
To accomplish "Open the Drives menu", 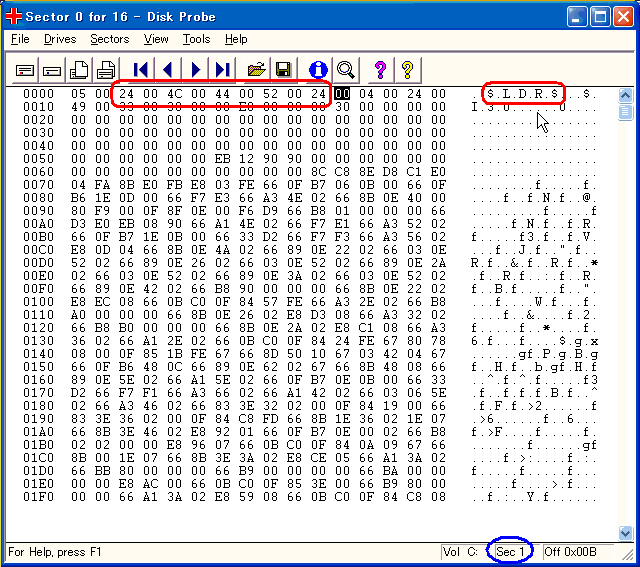I will coord(60,39).
